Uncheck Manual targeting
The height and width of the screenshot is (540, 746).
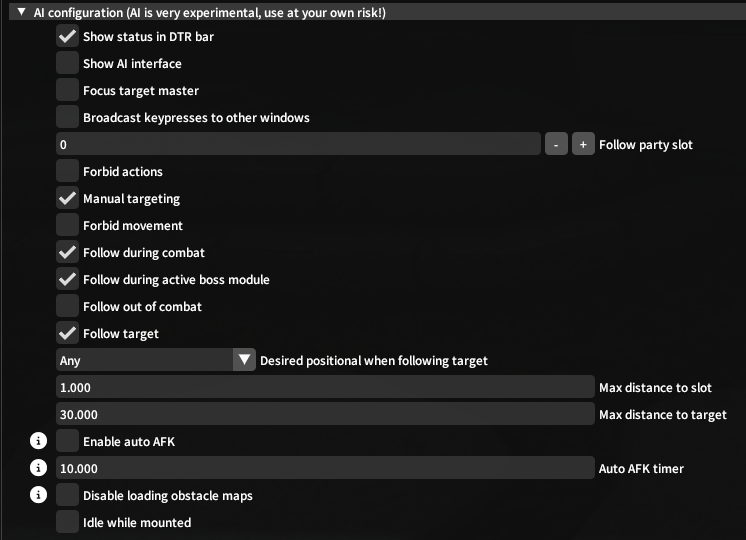(67, 199)
